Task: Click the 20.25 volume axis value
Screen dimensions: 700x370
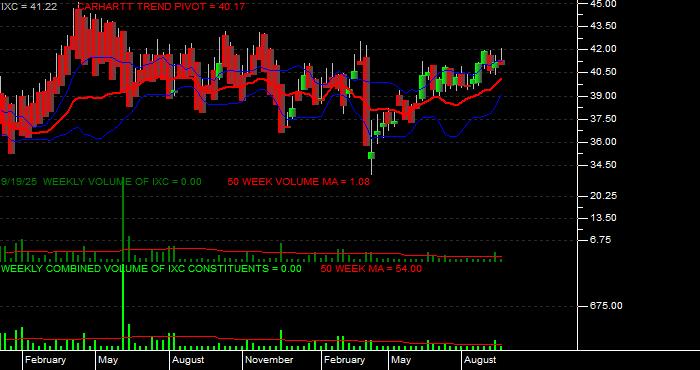Action: (603, 195)
